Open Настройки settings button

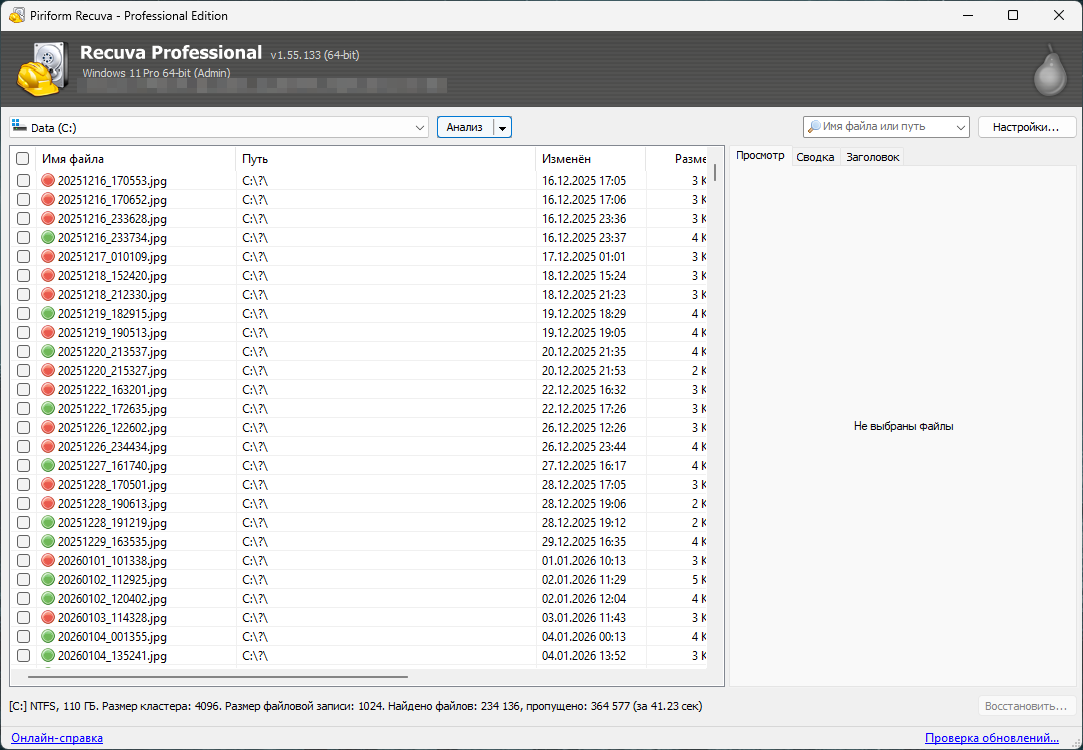tap(1026, 127)
